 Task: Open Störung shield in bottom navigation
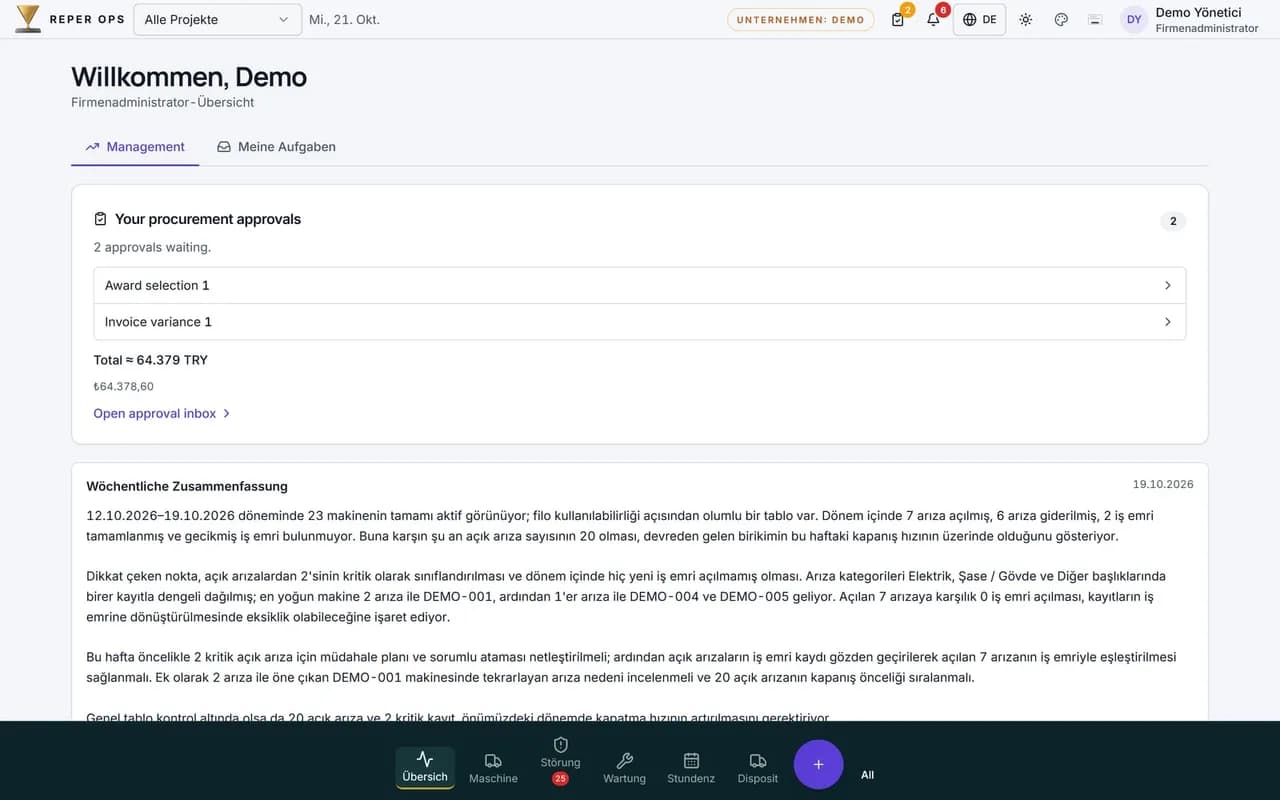tap(560, 761)
